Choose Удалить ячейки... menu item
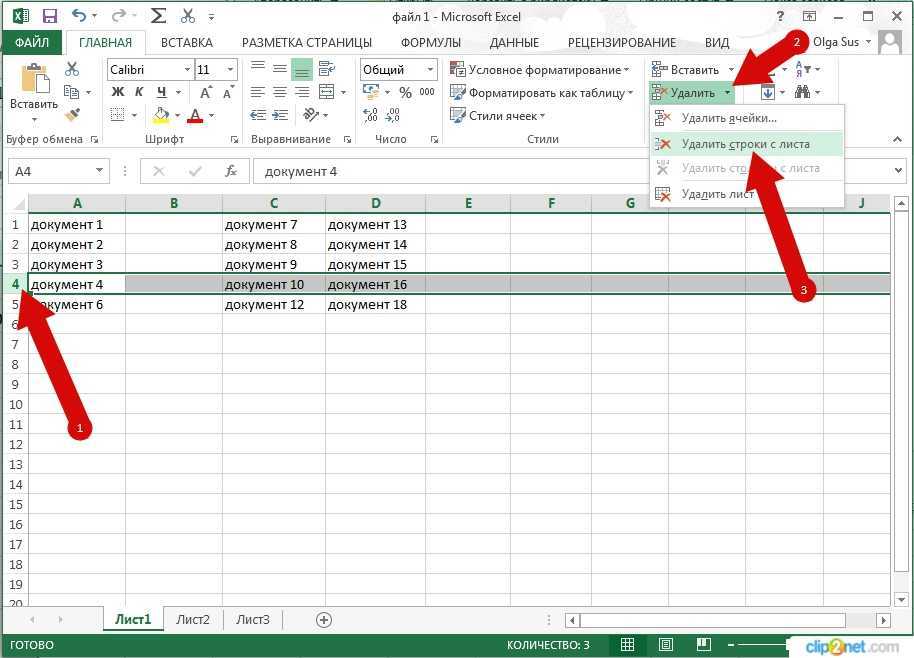914x658 pixels. pos(747,118)
